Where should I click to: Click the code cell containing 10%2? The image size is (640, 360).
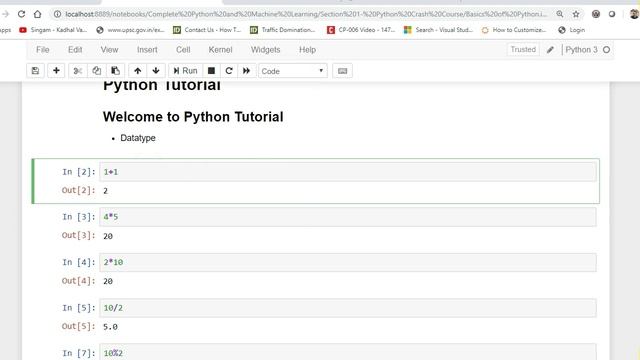[x=348, y=352]
